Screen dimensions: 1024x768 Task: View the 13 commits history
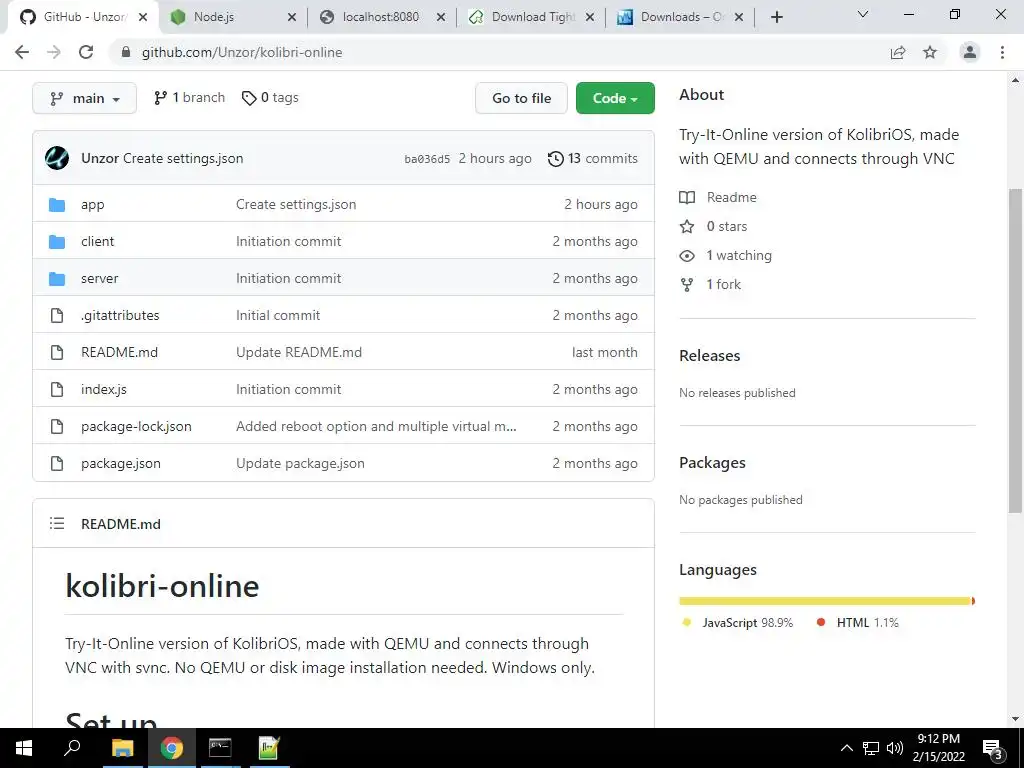tap(593, 158)
